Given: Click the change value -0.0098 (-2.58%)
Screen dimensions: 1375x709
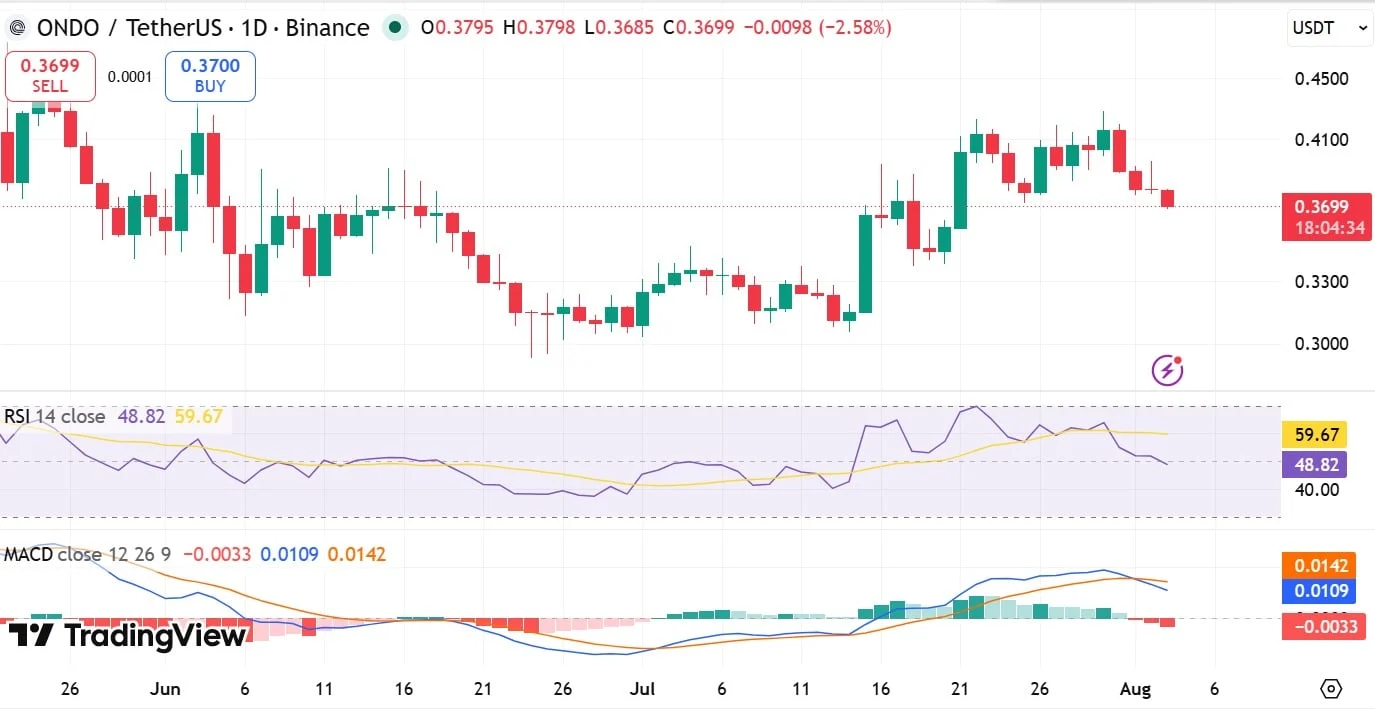Looking at the screenshot, I should pyautogui.click(x=817, y=28).
